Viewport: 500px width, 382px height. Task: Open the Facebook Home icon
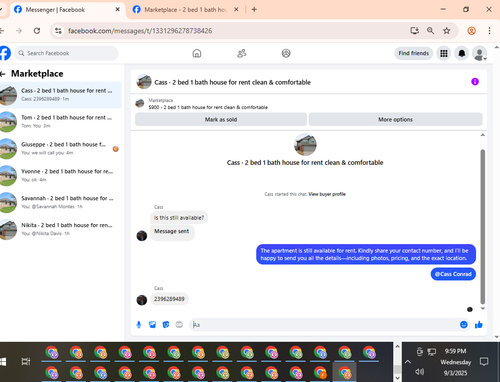197,53
